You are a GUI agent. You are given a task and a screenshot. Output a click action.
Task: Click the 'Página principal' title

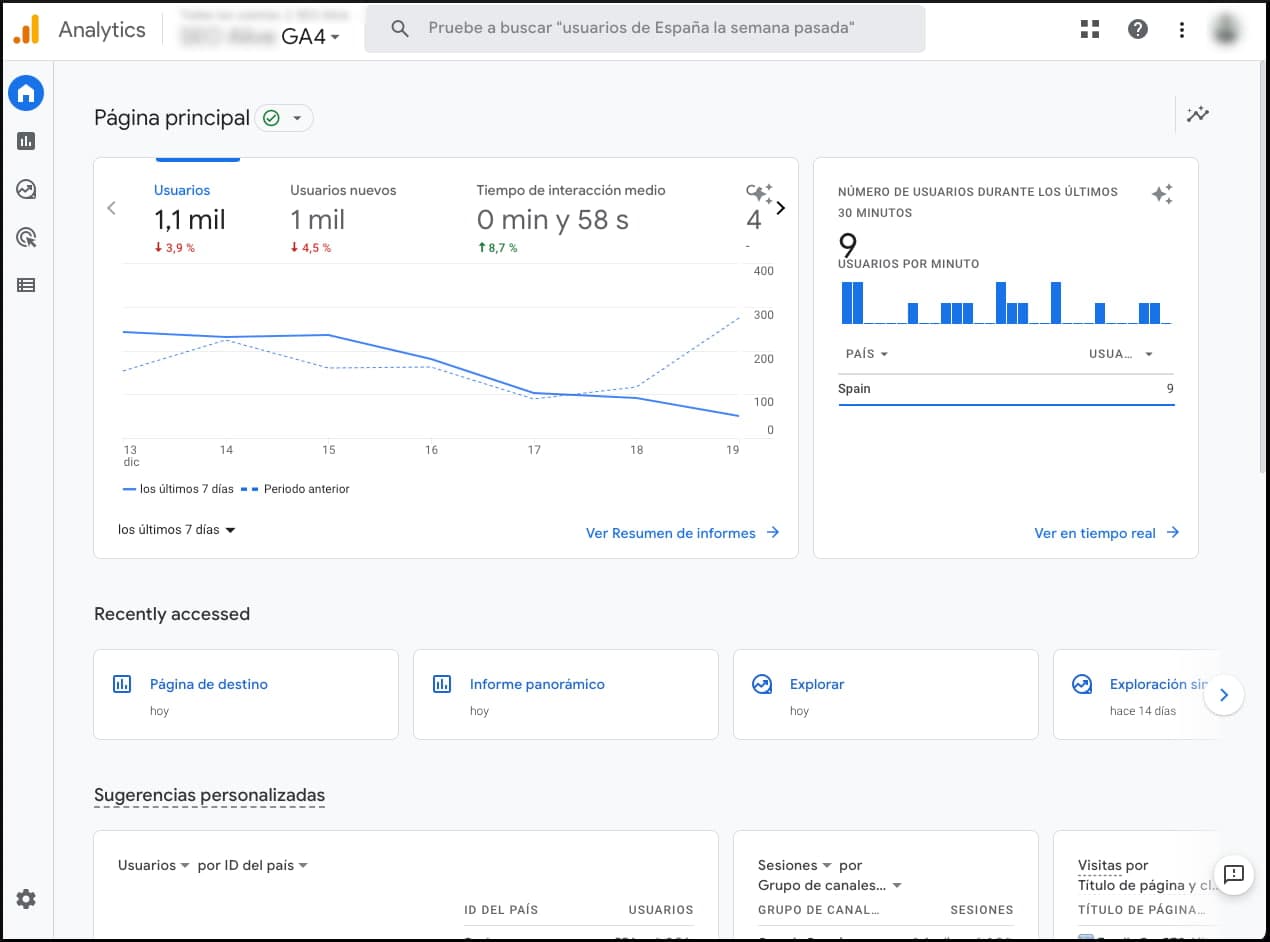[172, 118]
